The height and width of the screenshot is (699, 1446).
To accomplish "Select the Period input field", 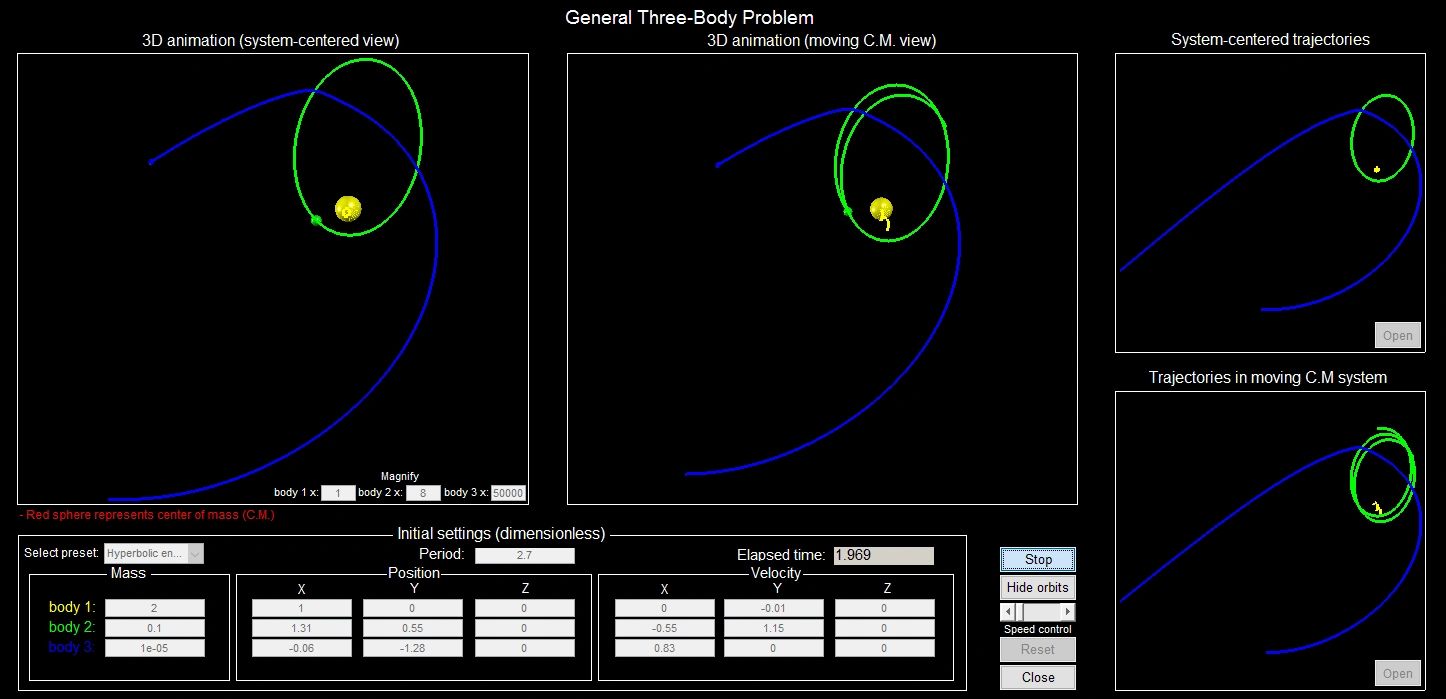I will 524,555.
